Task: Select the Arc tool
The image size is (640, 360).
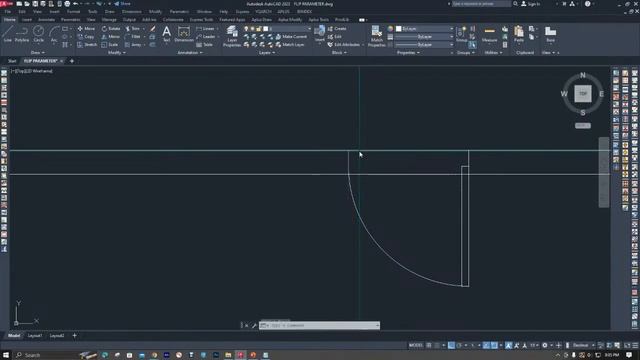Action: (54, 34)
